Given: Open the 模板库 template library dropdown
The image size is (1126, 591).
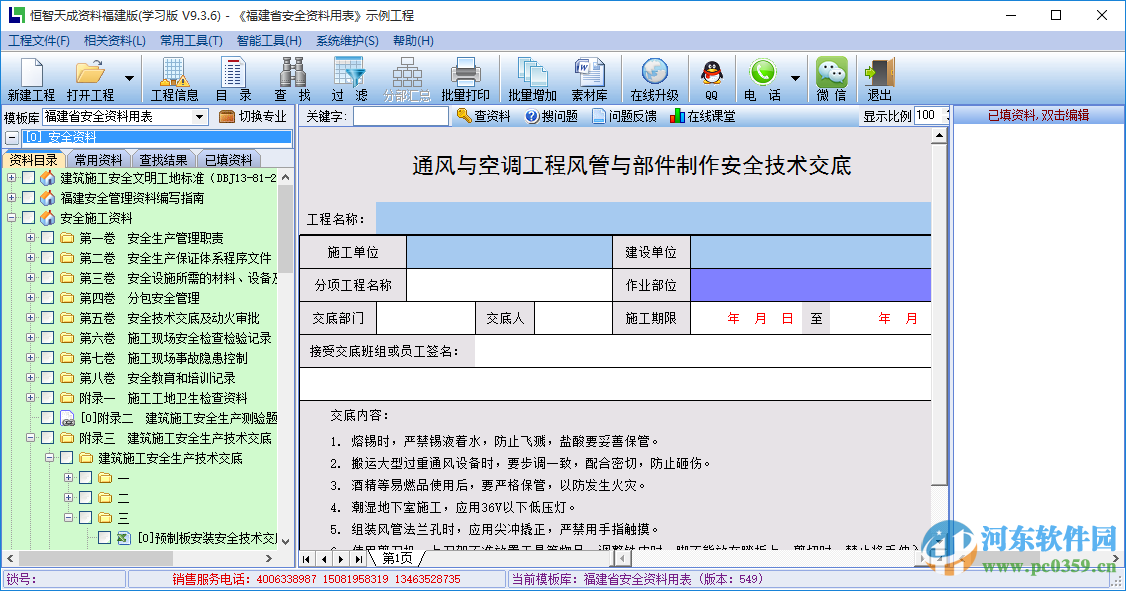Looking at the screenshot, I should [x=200, y=115].
